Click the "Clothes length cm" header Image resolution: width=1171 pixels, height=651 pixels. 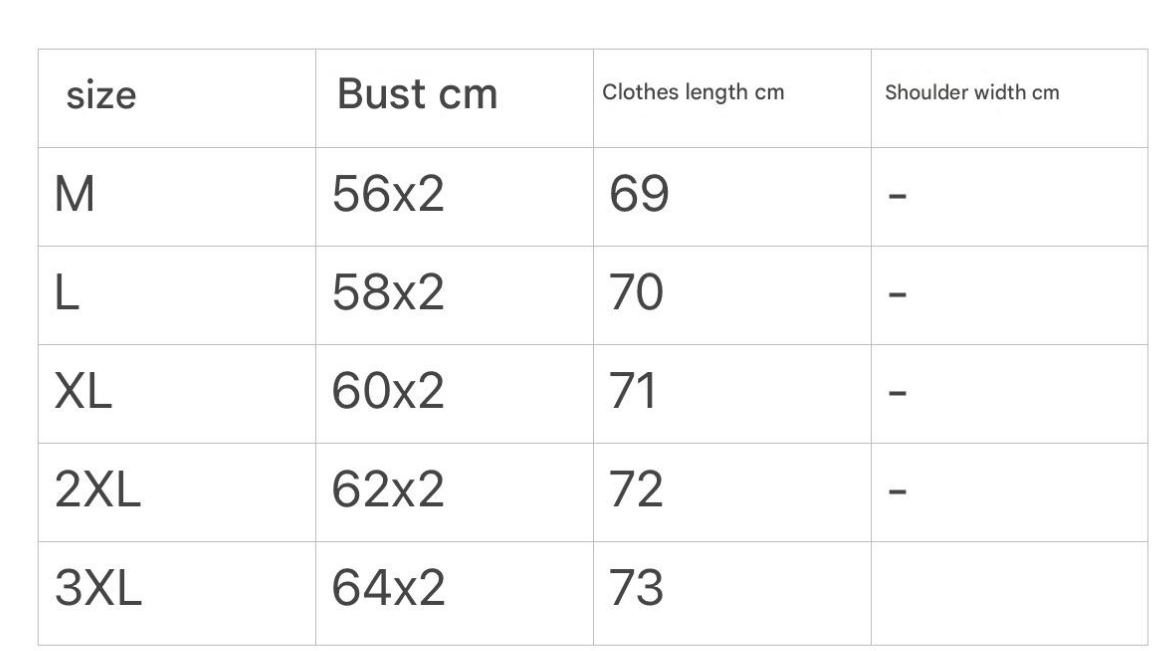click(693, 94)
